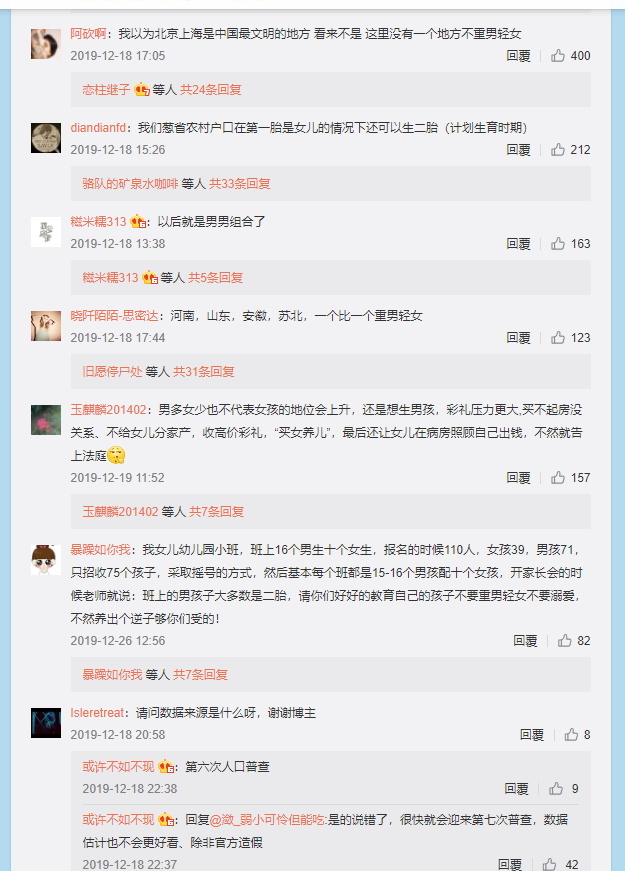Show 共31条回复 under 旧愿停尸处
Viewport: 625px width, 871px height.
tap(203, 372)
